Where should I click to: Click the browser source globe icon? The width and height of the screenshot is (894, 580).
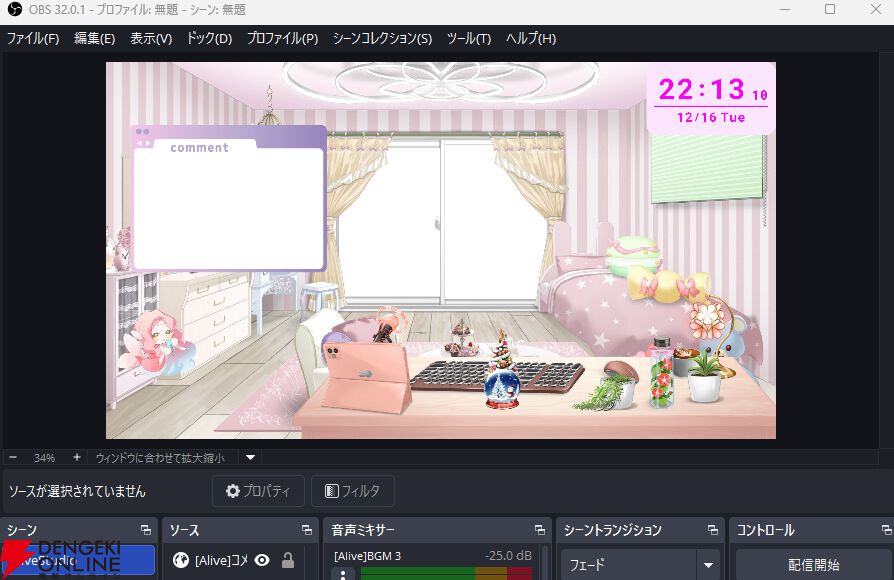click(x=181, y=560)
